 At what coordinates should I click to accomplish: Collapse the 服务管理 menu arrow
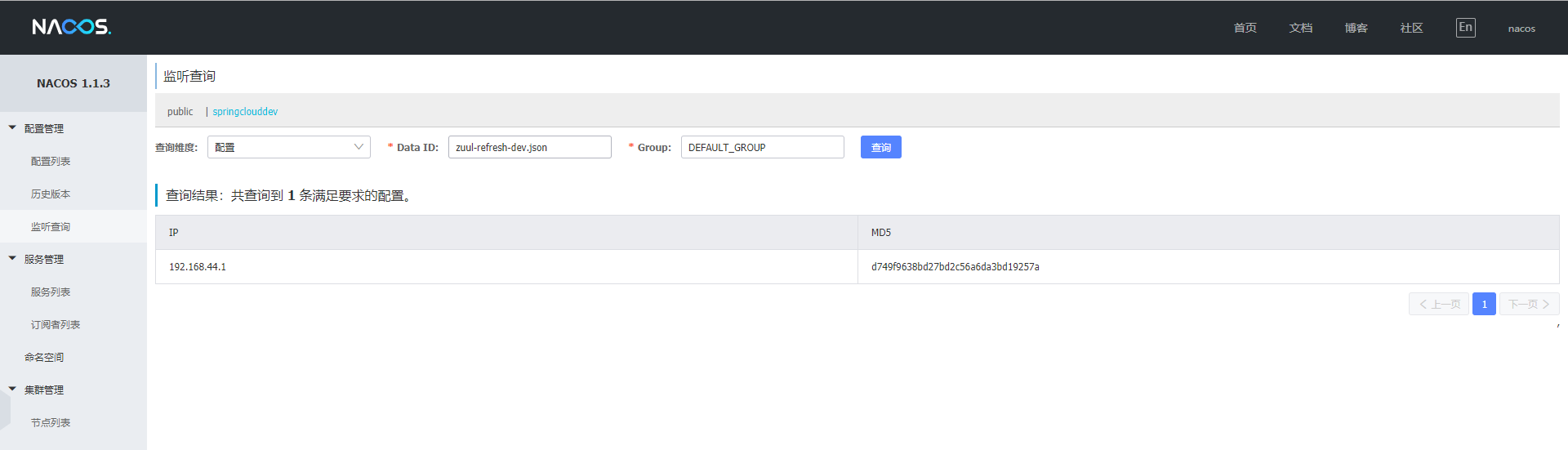click(x=12, y=259)
